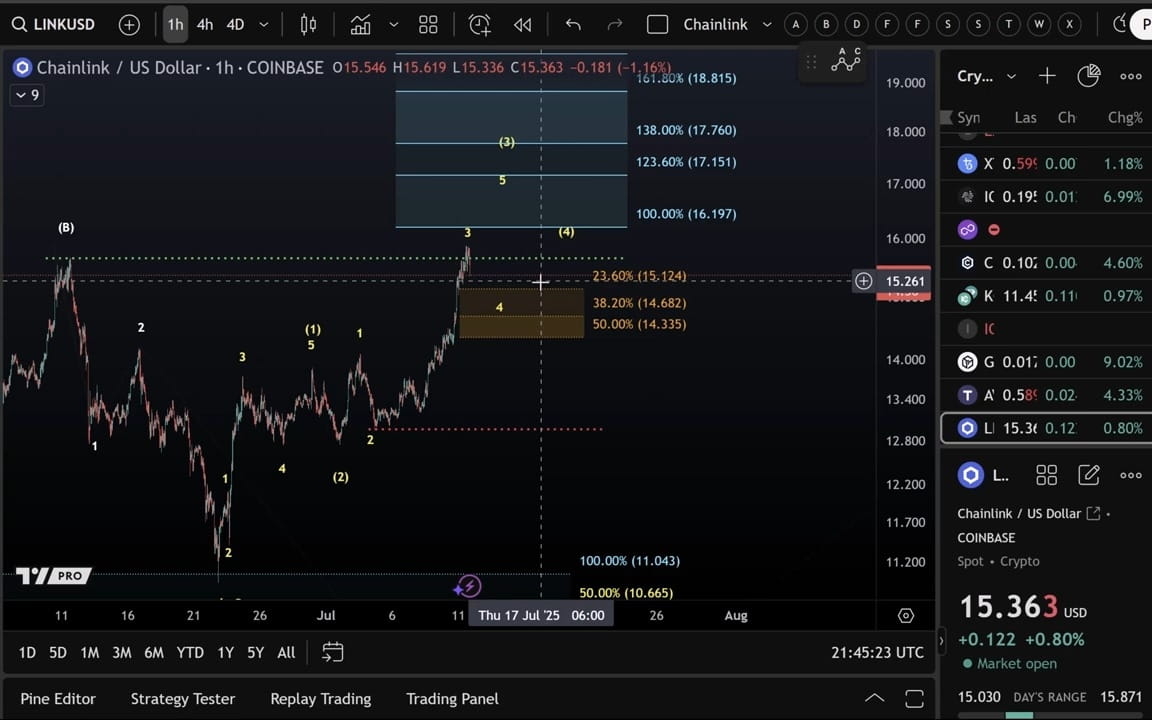Select the 4D timeframe
Screen dimensions: 1152x720
(x=235, y=24)
